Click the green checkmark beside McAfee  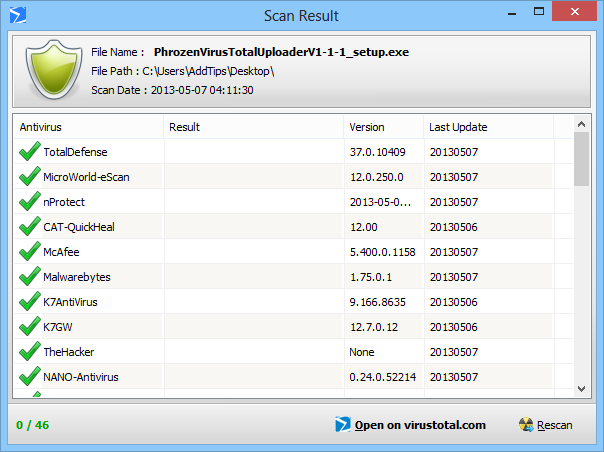coord(30,251)
